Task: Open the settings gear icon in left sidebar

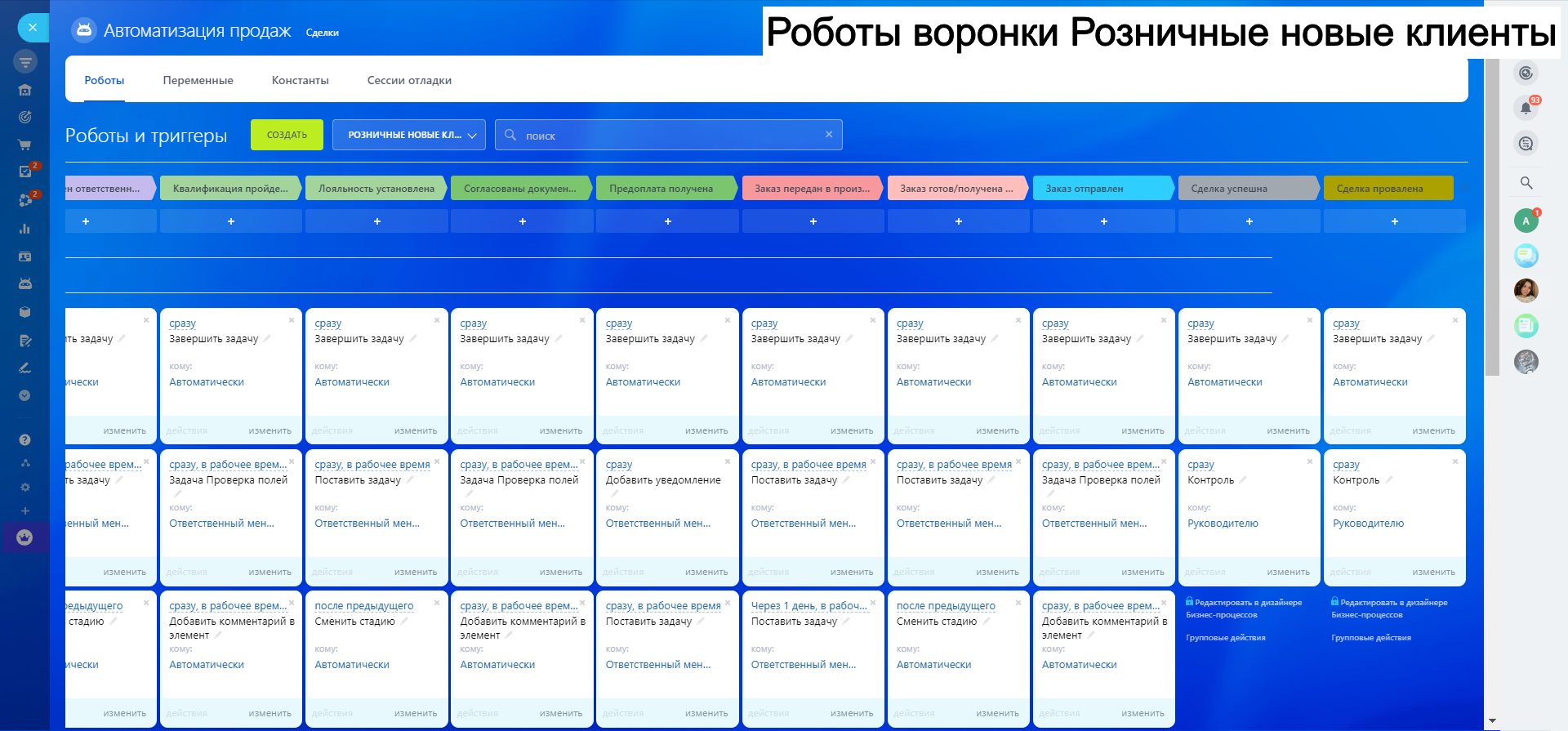Action: click(25, 487)
